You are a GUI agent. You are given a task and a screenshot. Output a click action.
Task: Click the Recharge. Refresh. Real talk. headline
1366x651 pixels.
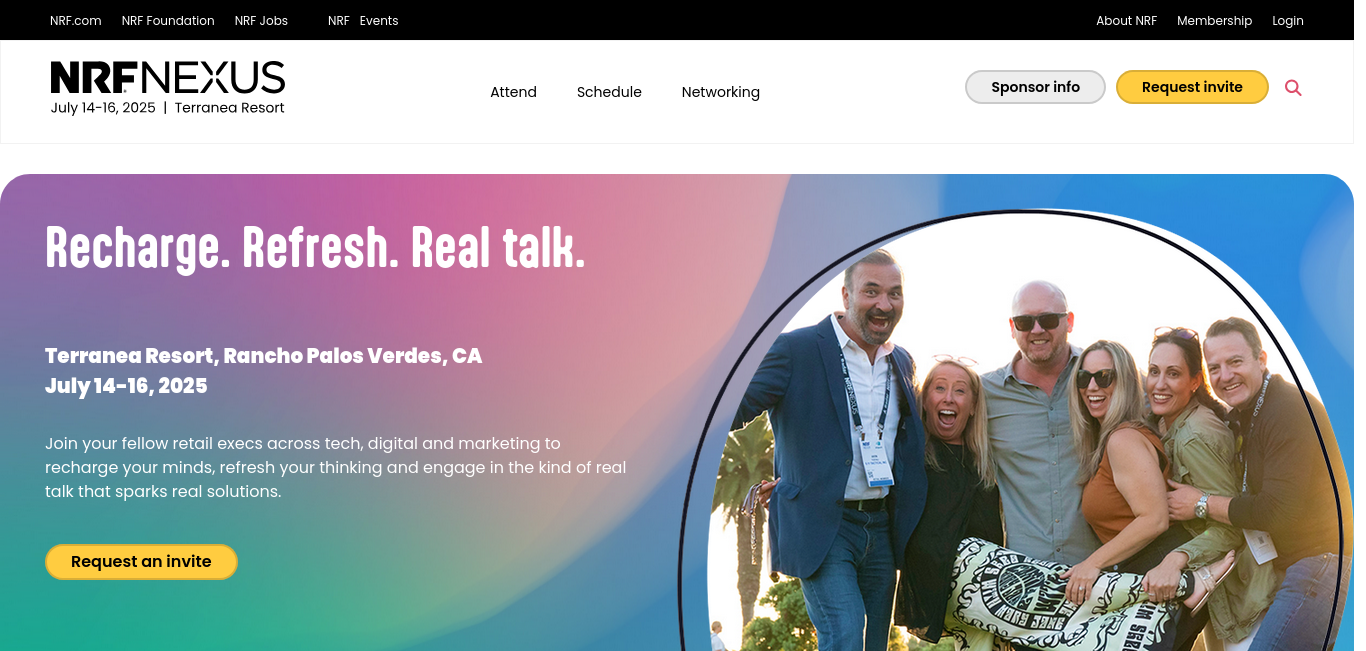315,248
